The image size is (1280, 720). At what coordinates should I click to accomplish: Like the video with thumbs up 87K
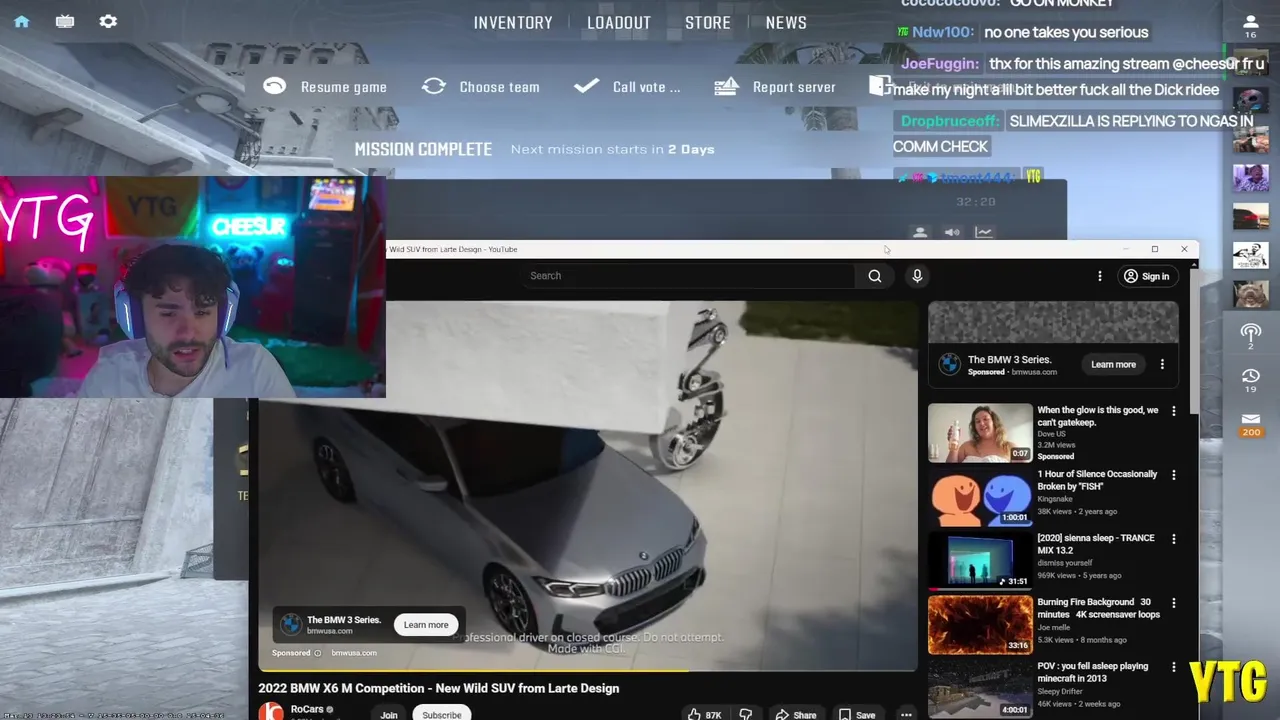point(704,715)
